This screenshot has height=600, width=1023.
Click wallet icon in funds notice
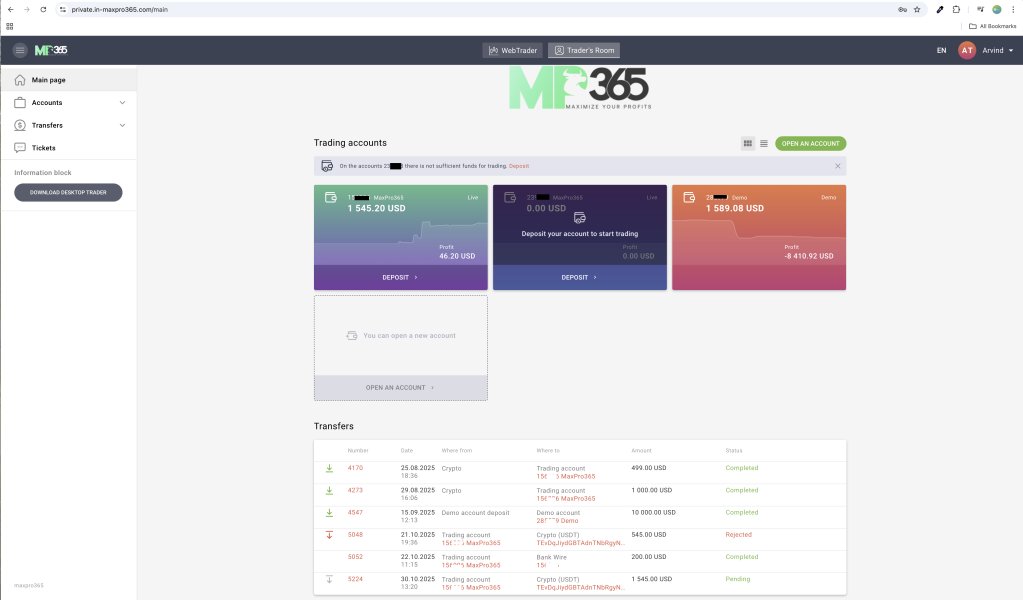pos(328,166)
